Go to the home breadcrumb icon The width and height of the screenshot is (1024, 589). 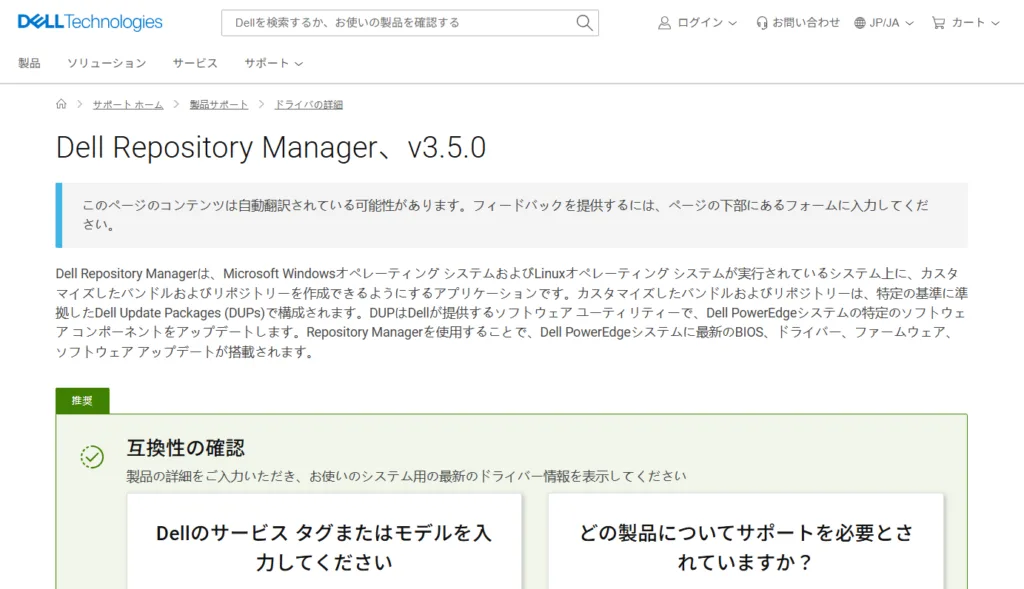click(61, 104)
